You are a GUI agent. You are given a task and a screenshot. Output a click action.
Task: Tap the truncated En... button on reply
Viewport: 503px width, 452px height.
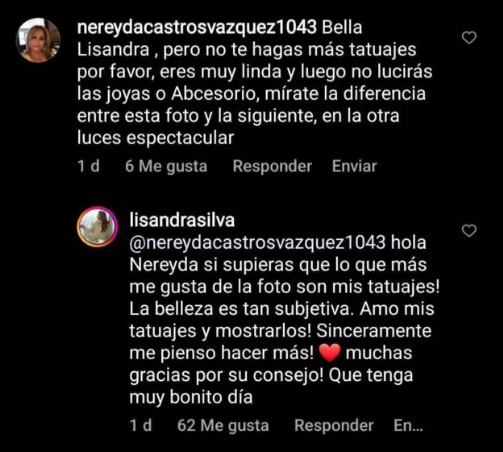(x=408, y=425)
